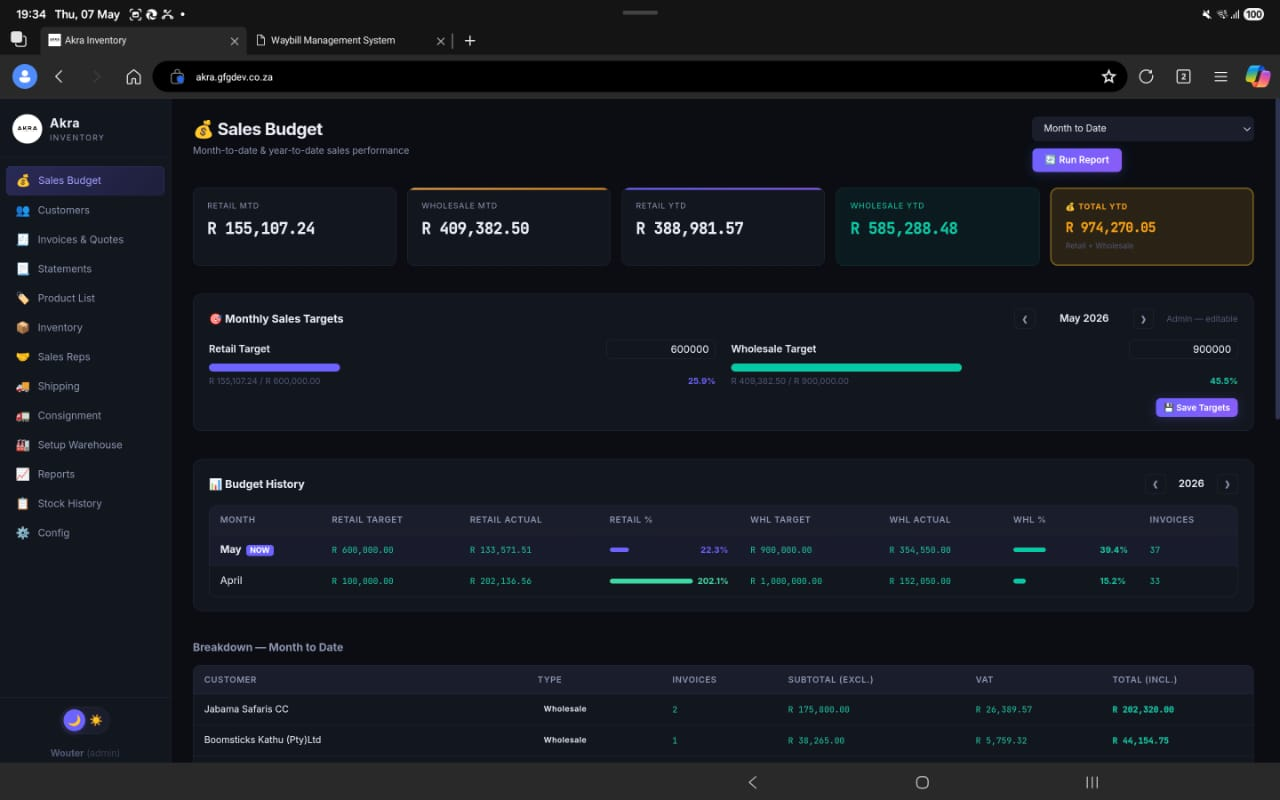Click Invoices & Quotes document icon
Image resolution: width=1280 pixels, height=800 pixels.
(23, 240)
